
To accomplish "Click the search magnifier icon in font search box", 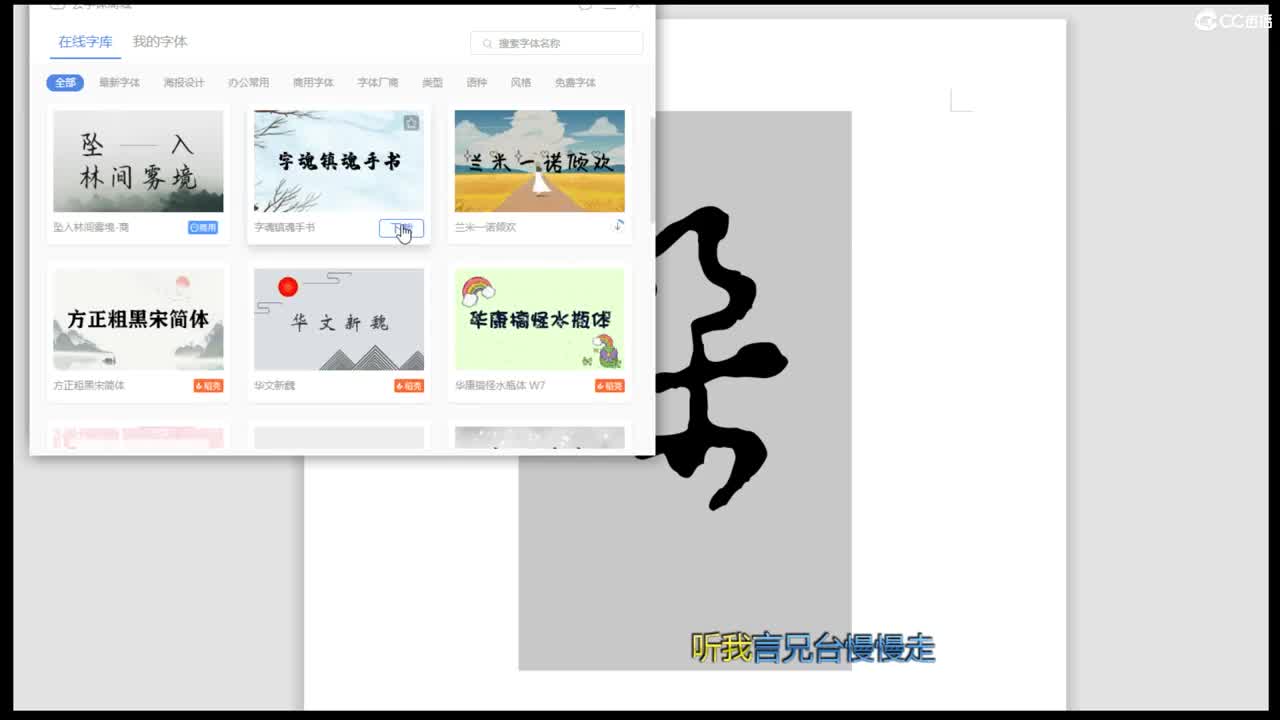I will pyautogui.click(x=484, y=43).
